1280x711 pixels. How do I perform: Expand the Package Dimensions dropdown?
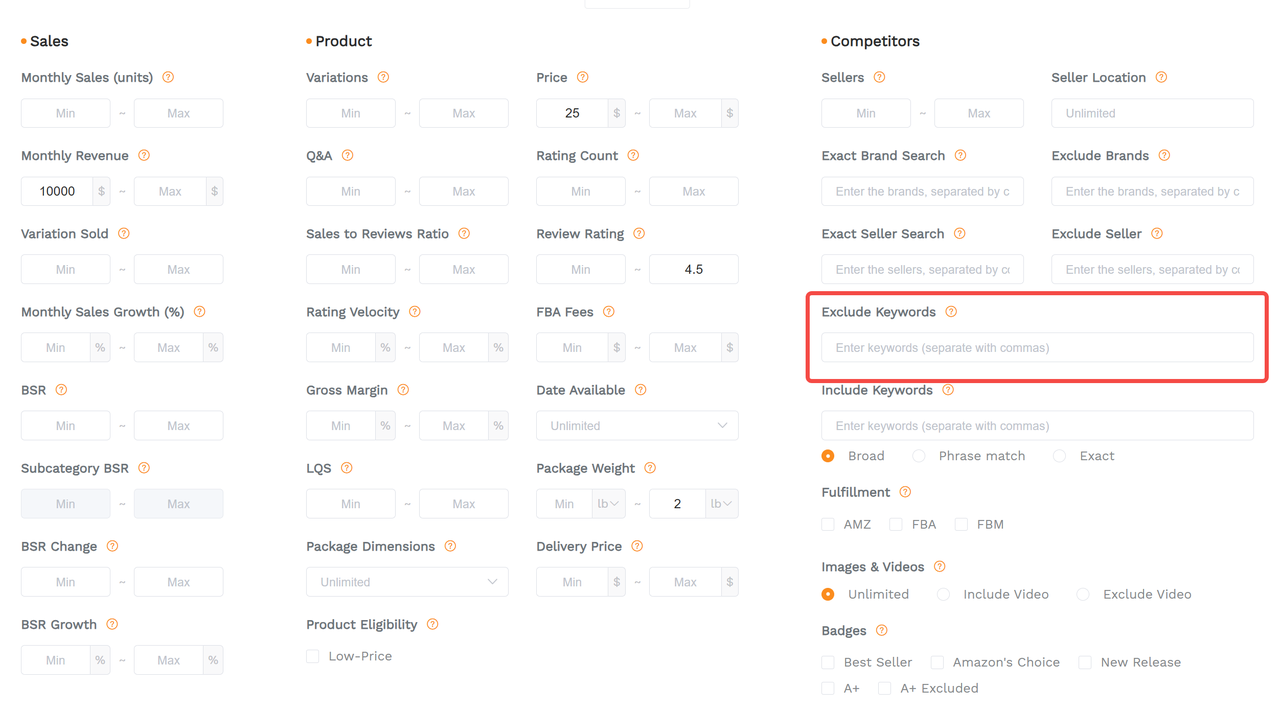point(407,581)
